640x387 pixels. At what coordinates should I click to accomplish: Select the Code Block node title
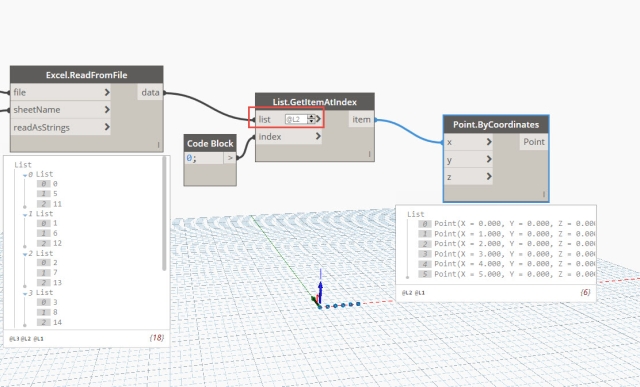point(210,143)
